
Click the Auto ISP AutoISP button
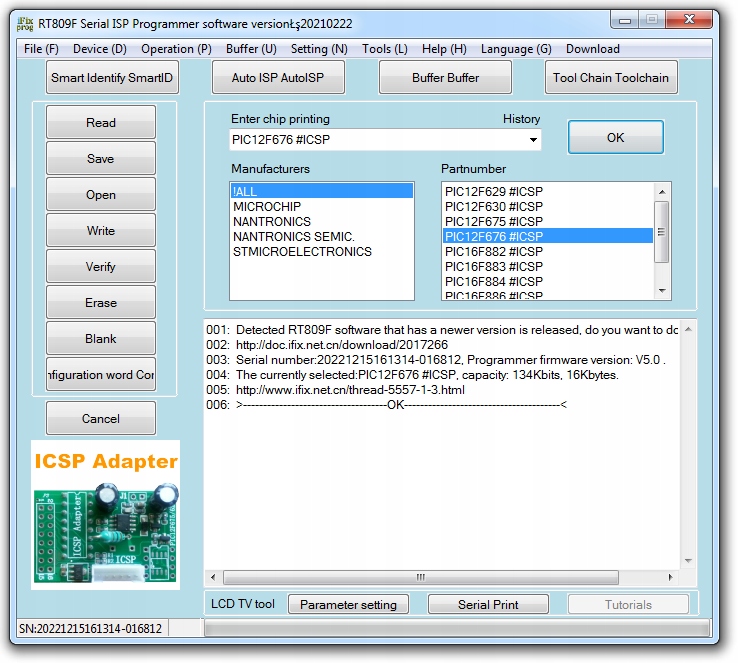click(x=278, y=77)
